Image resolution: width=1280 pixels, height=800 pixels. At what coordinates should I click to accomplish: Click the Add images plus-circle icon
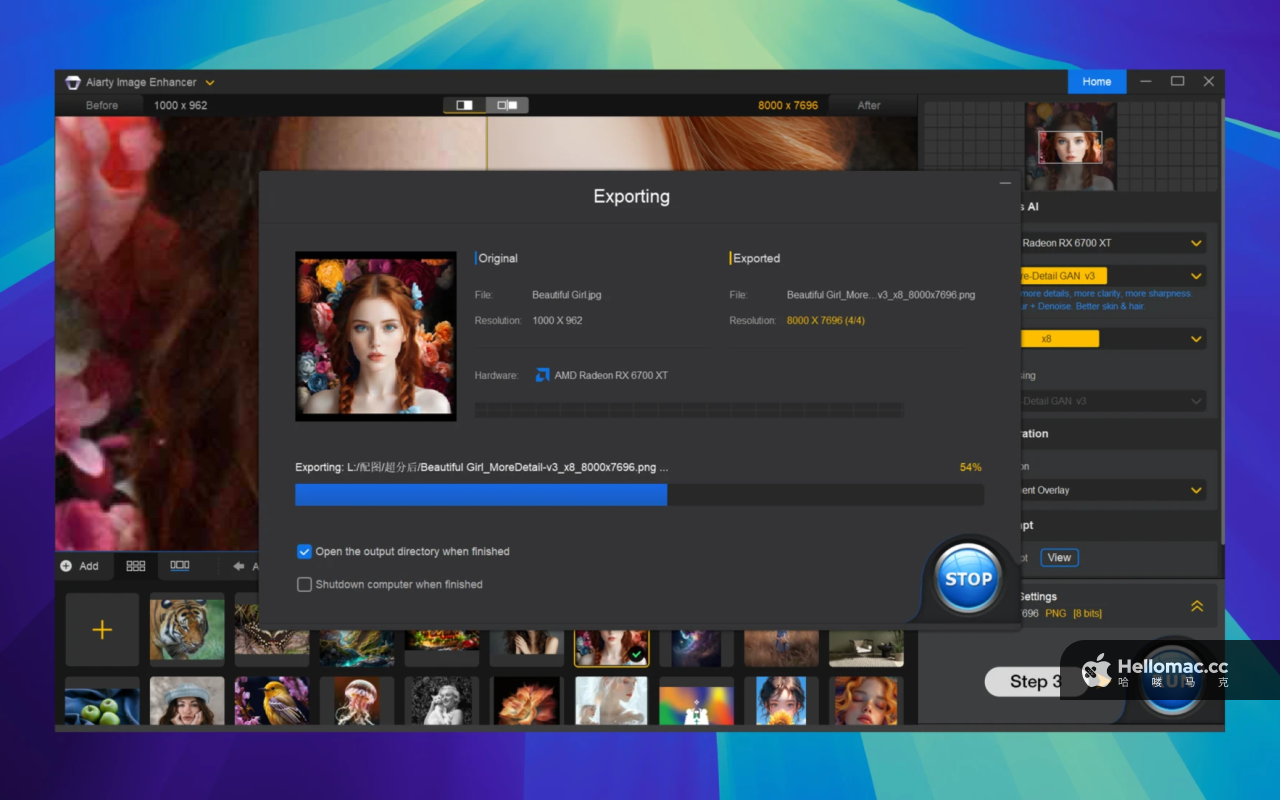(x=66, y=566)
